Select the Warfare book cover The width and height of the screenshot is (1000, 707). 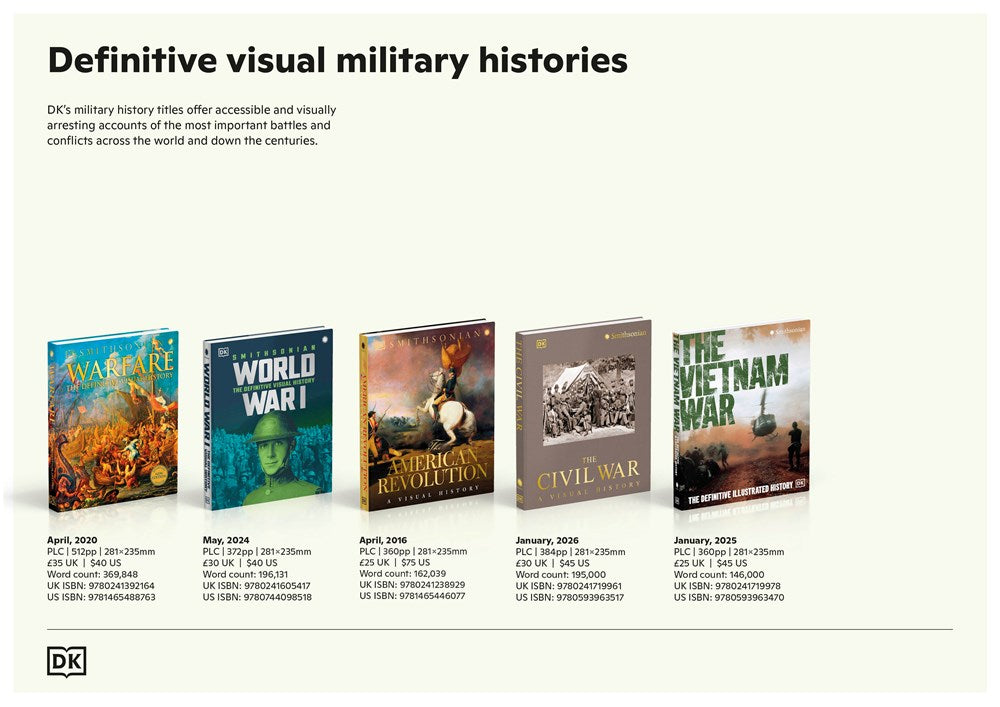113,419
